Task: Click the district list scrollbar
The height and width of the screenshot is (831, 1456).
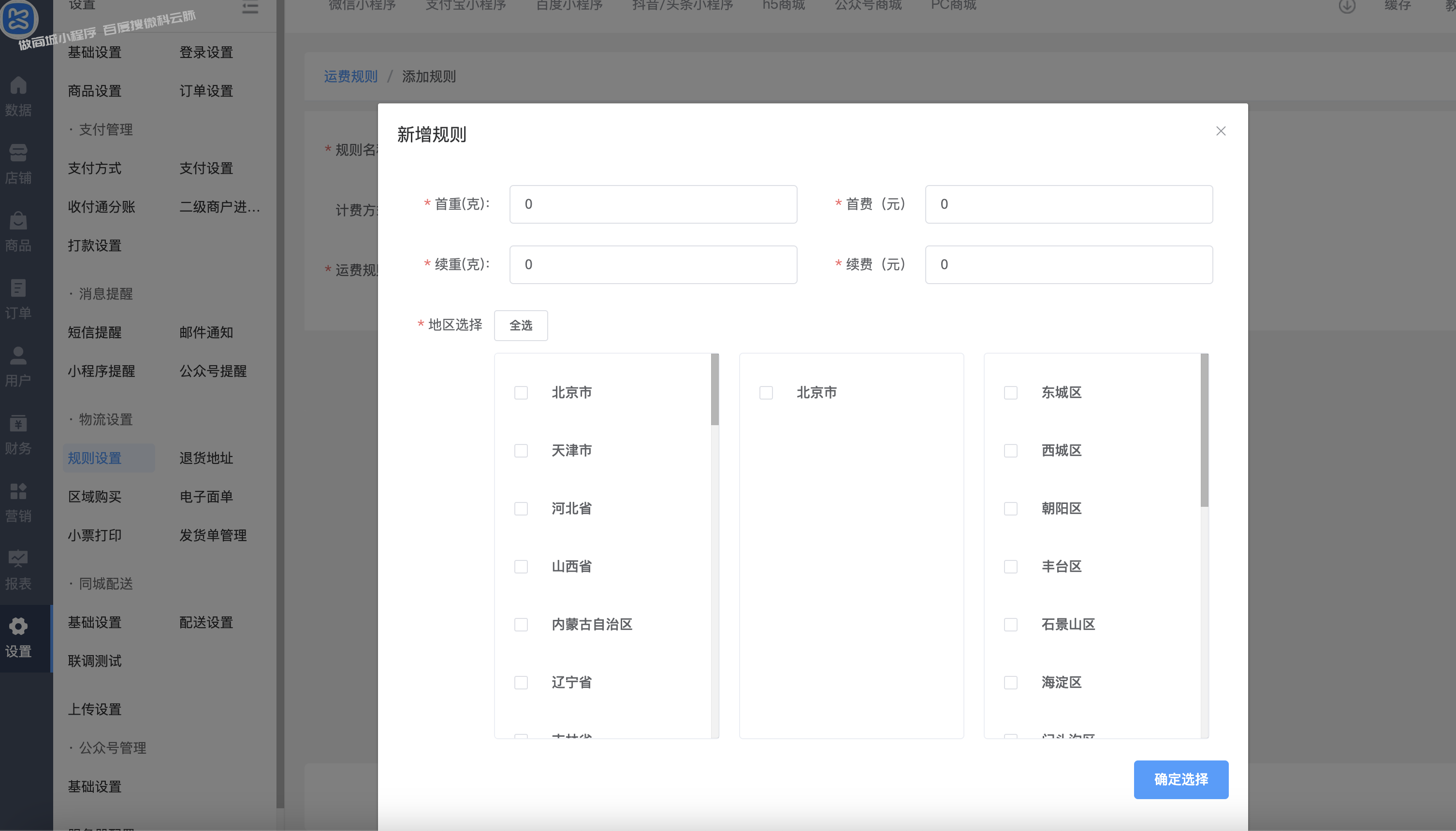Action: pos(1204,430)
